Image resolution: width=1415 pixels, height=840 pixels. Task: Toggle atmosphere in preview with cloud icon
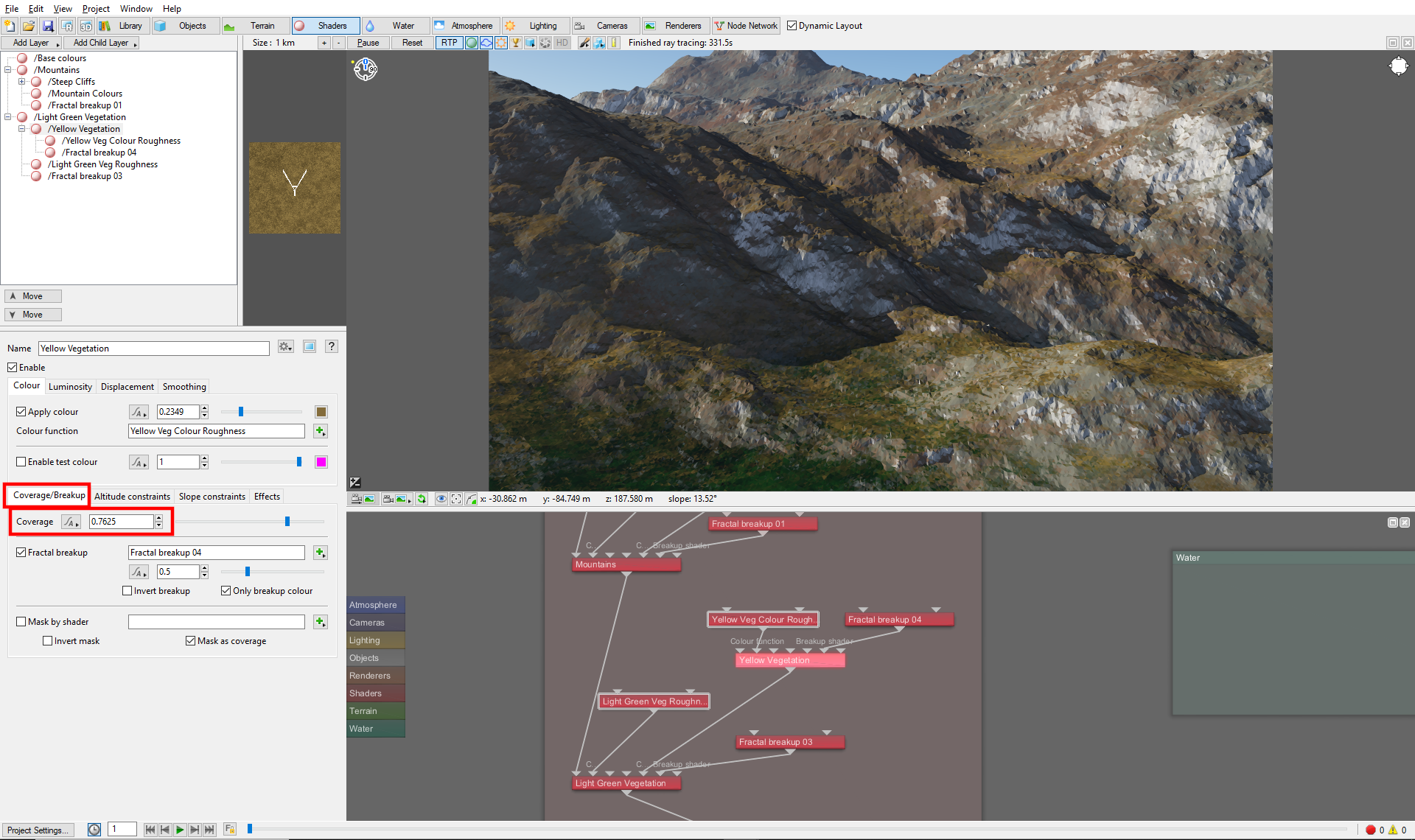(x=486, y=43)
